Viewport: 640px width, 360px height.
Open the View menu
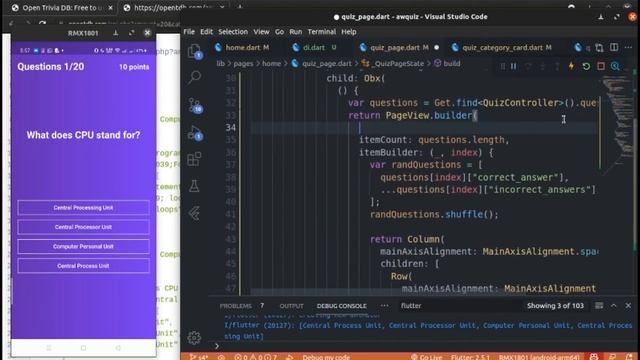(261, 32)
